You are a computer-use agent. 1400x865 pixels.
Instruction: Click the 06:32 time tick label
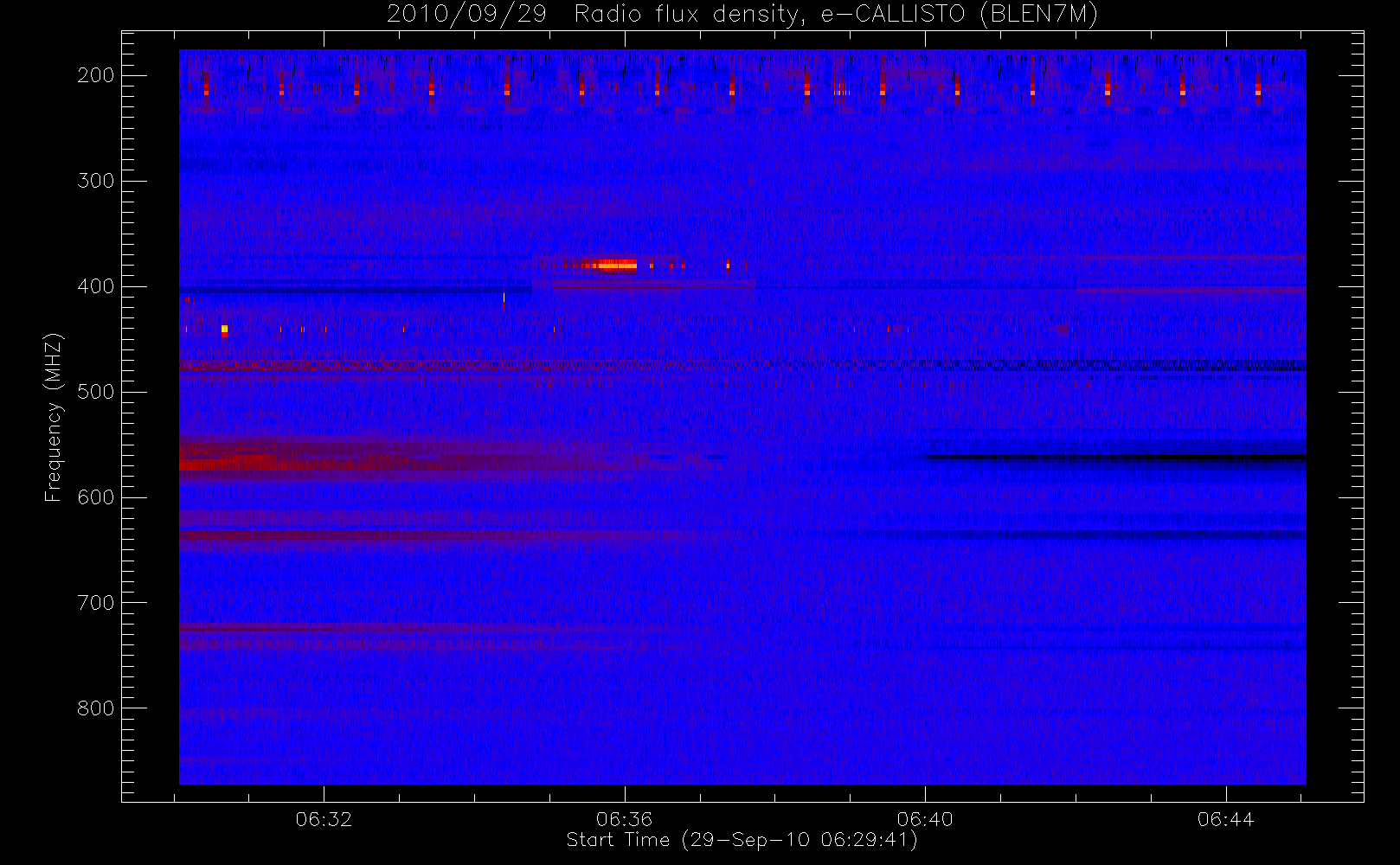coord(324,819)
